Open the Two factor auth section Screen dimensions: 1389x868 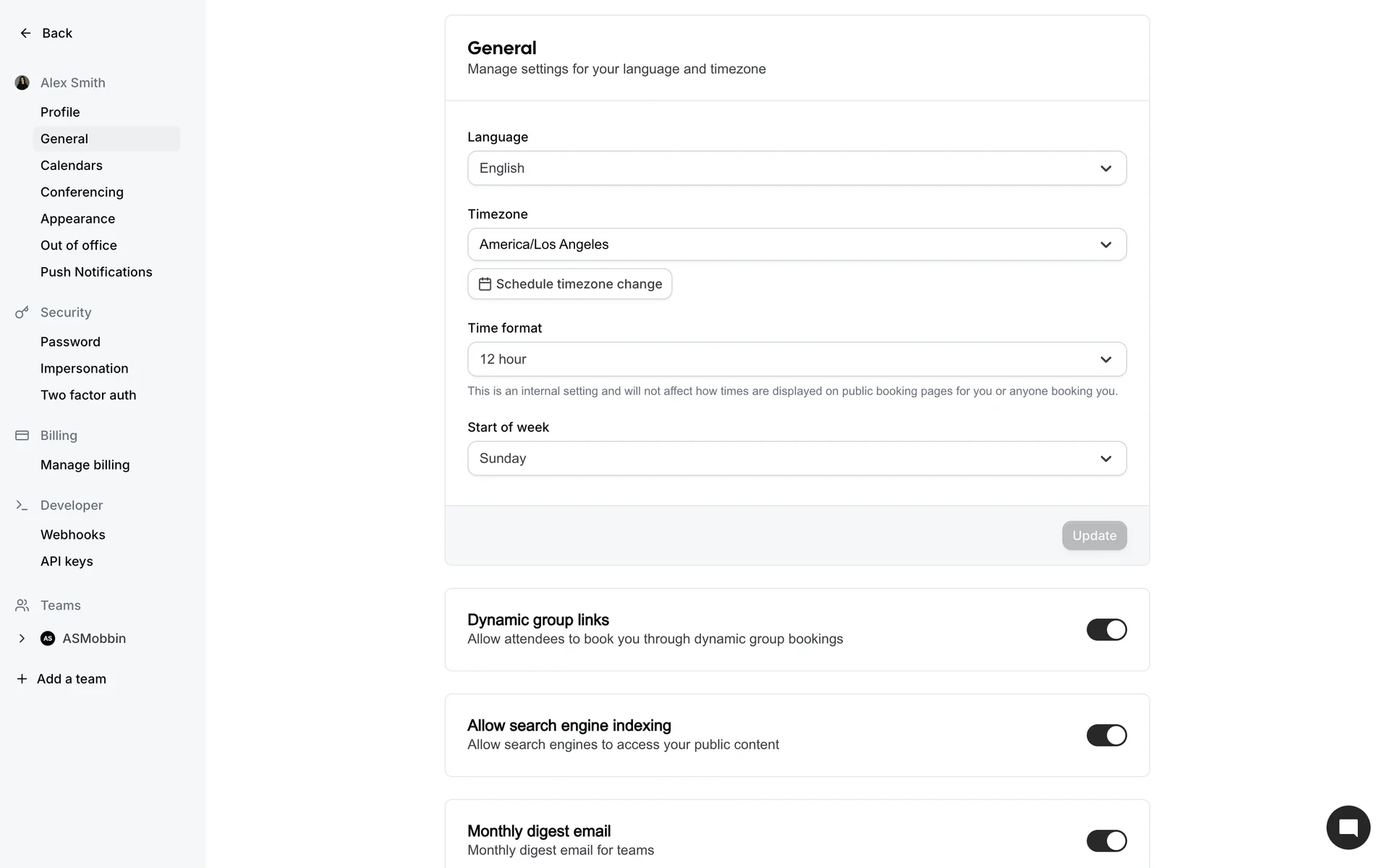(x=88, y=395)
